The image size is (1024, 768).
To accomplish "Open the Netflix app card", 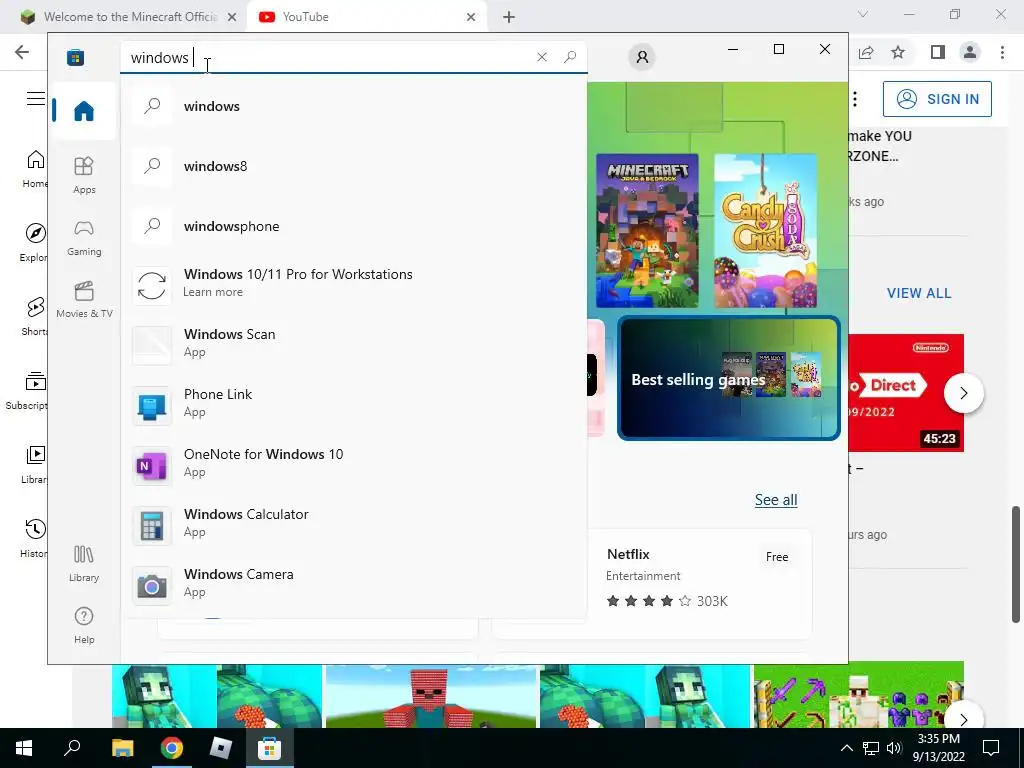I will tap(652, 583).
